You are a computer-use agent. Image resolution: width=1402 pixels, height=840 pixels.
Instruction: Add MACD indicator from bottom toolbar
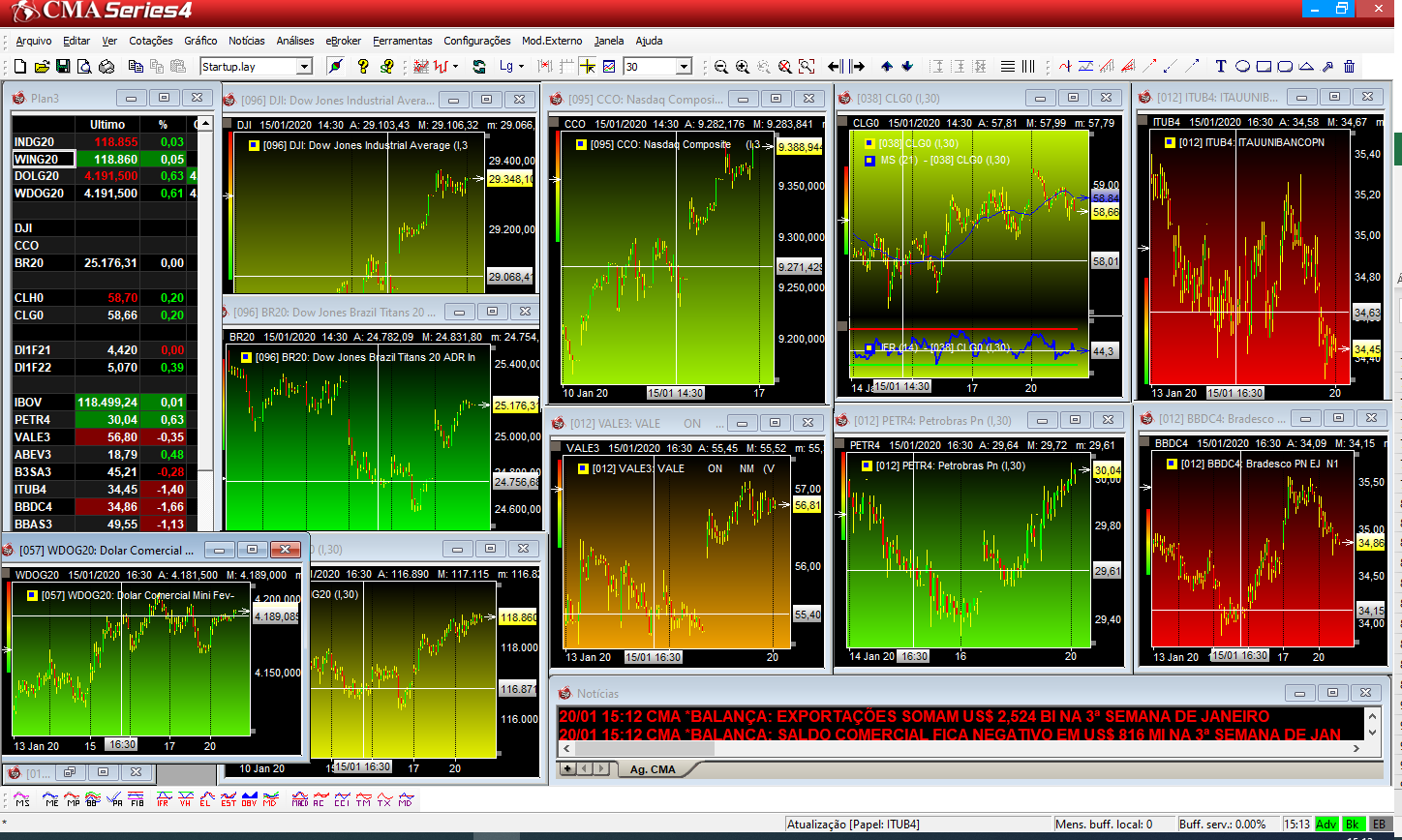coord(300,800)
